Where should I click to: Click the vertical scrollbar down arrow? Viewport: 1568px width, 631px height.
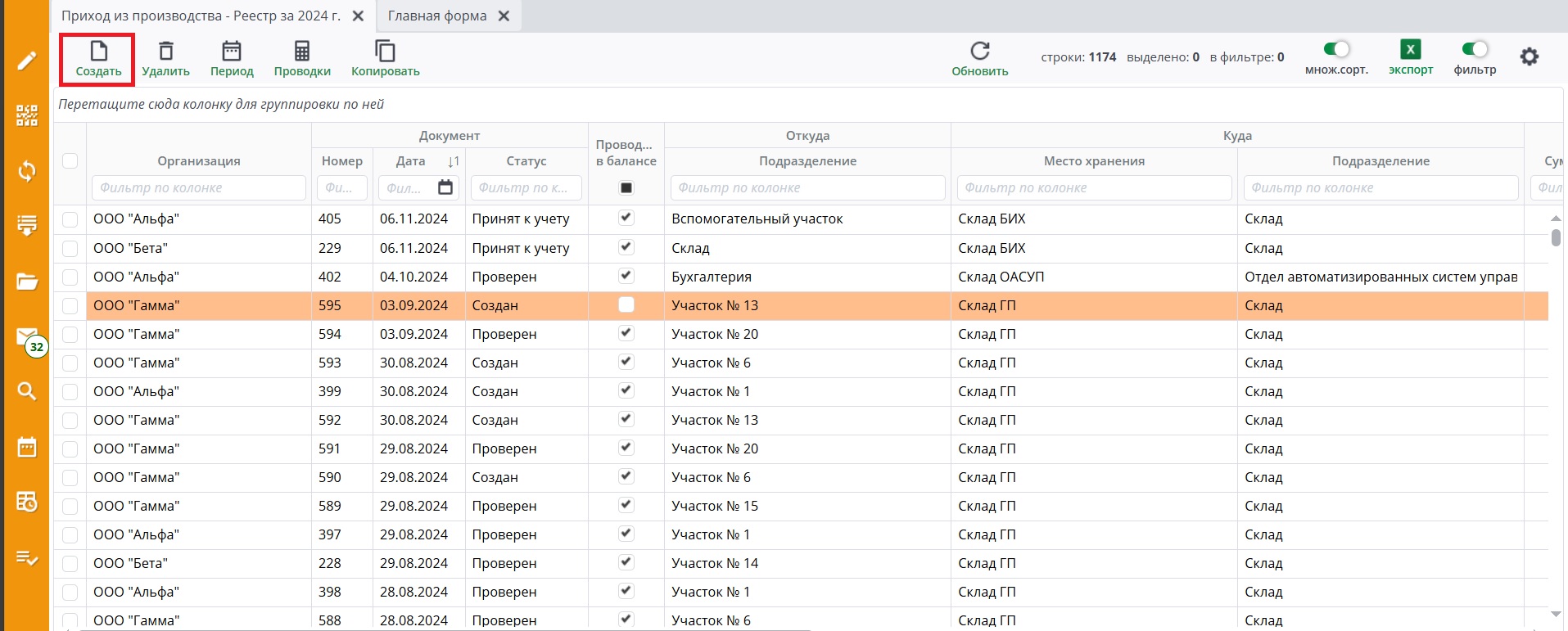point(1556,614)
